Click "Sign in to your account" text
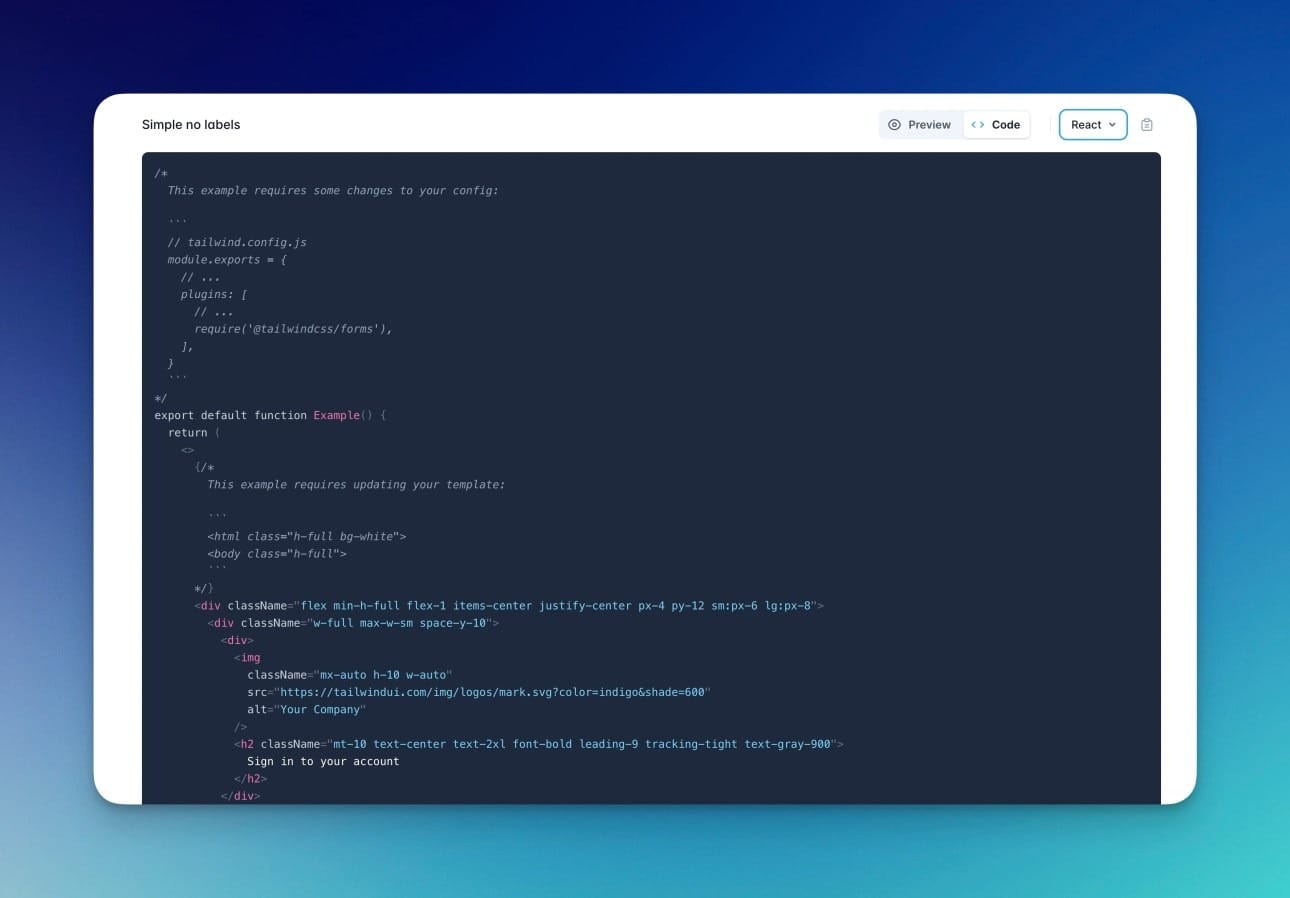The width and height of the screenshot is (1290, 898). [323, 761]
